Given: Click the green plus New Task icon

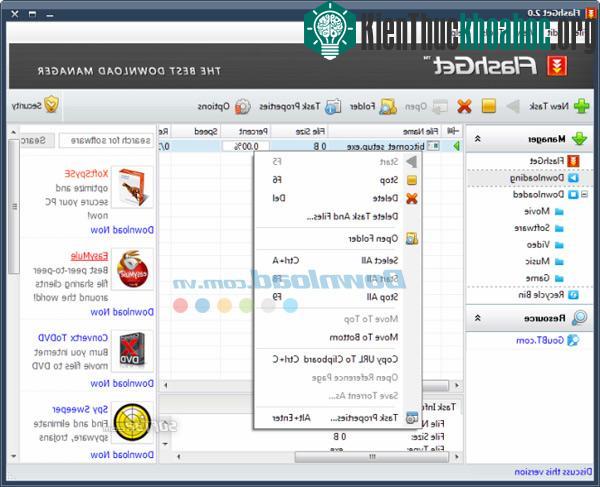Looking at the screenshot, I should (x=581, y=106).
